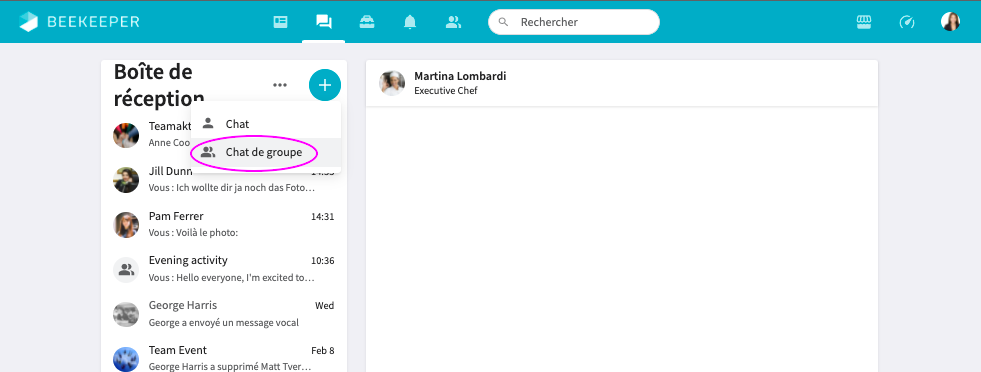Open the people directory icon
The height and width of the screenshot is (372, 981).
(453, 22)
